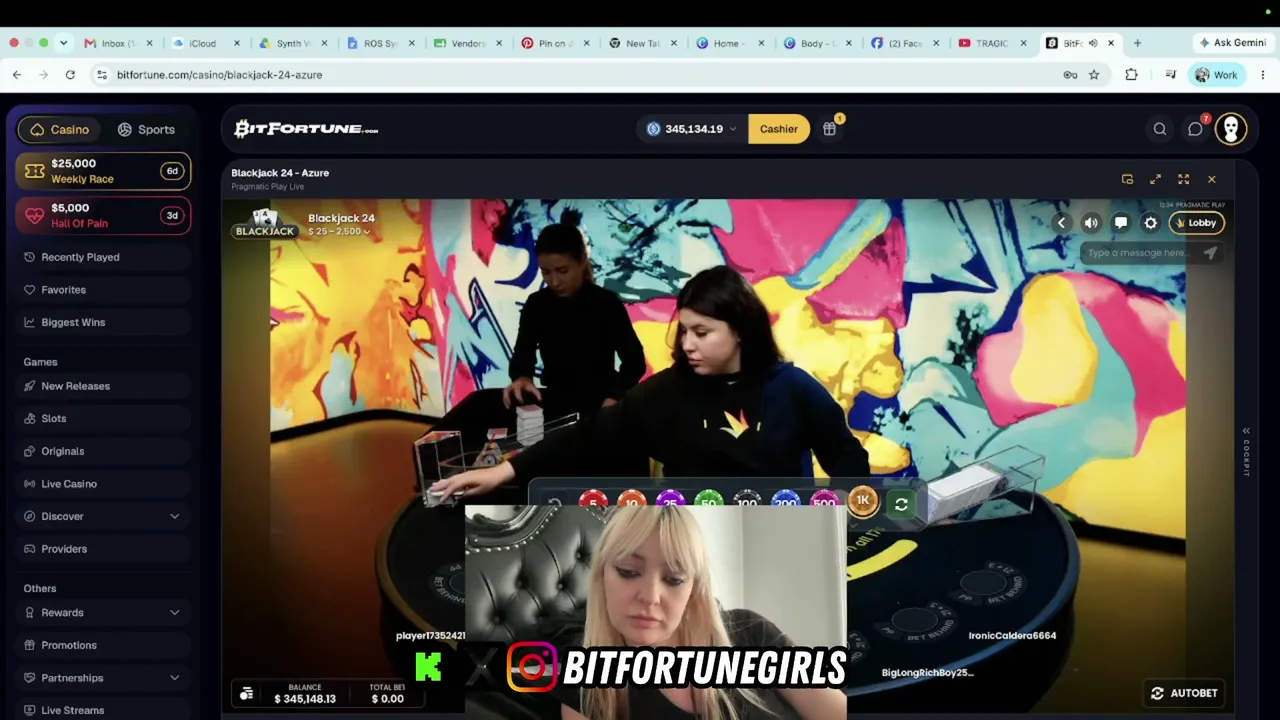This screenshot has width=1280, height=720.
Task: Switch to the Casino tab
Action: point(59,130)
